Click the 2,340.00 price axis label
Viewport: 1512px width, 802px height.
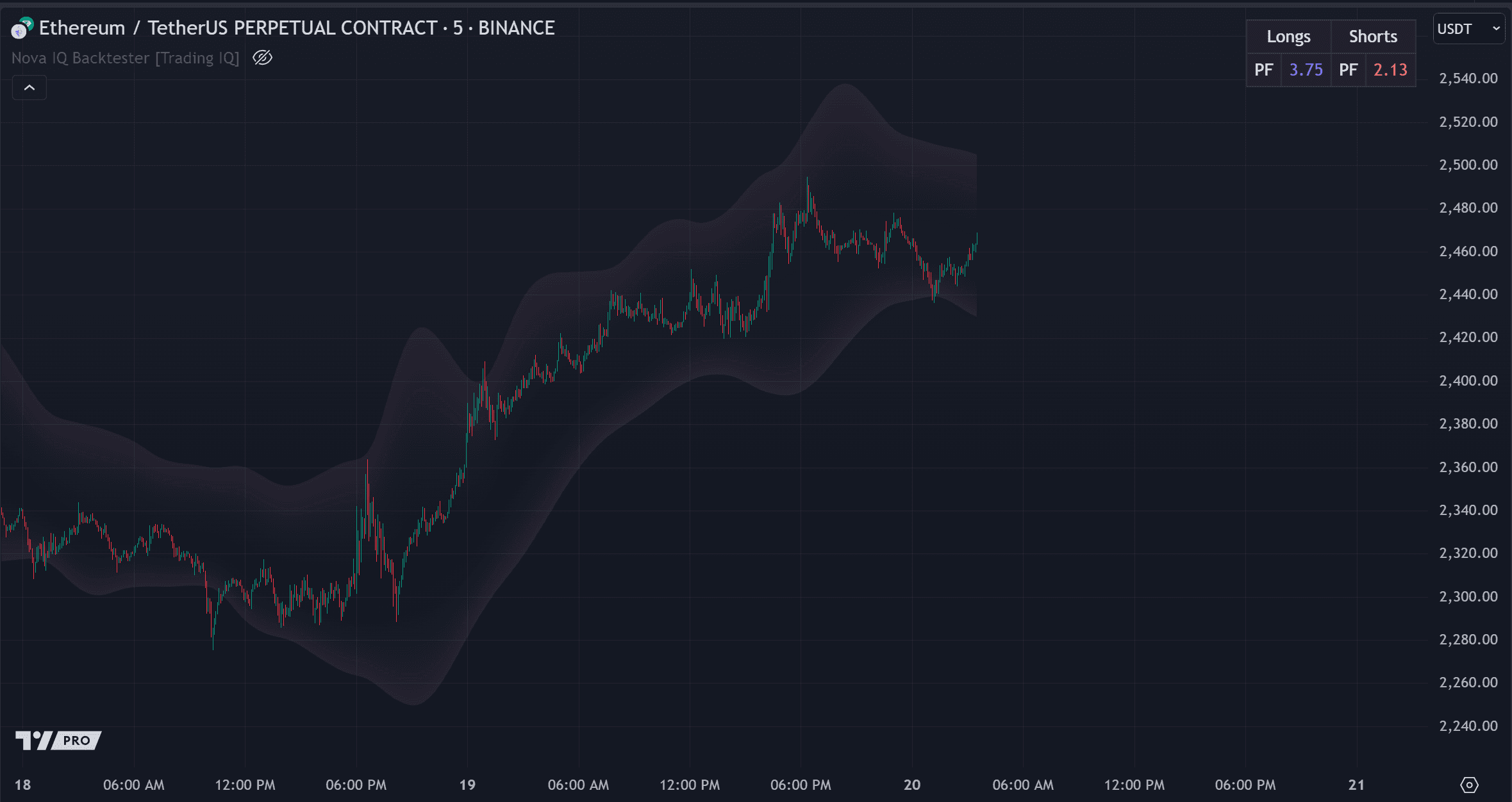(1468, 510)
